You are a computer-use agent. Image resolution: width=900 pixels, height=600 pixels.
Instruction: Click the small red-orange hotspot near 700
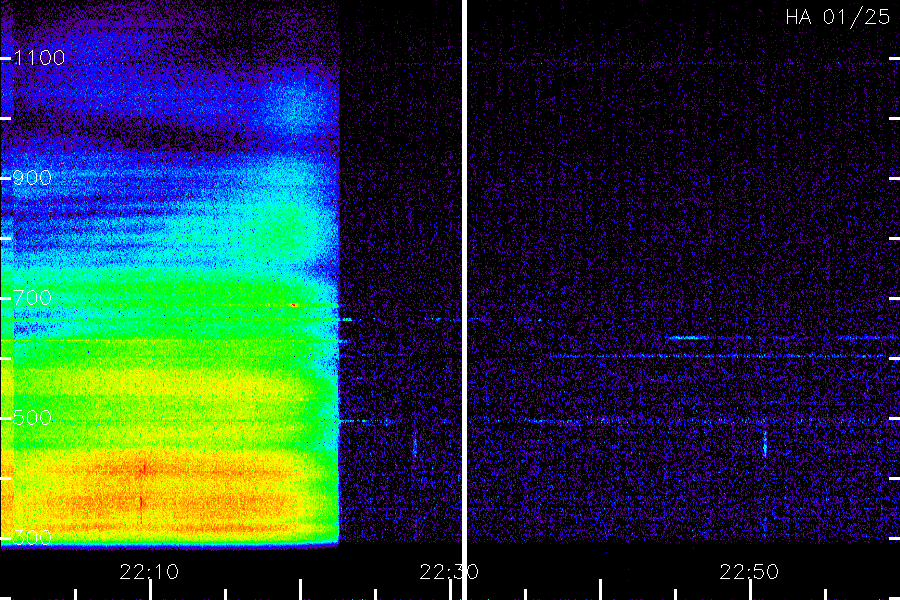[294, 305]
